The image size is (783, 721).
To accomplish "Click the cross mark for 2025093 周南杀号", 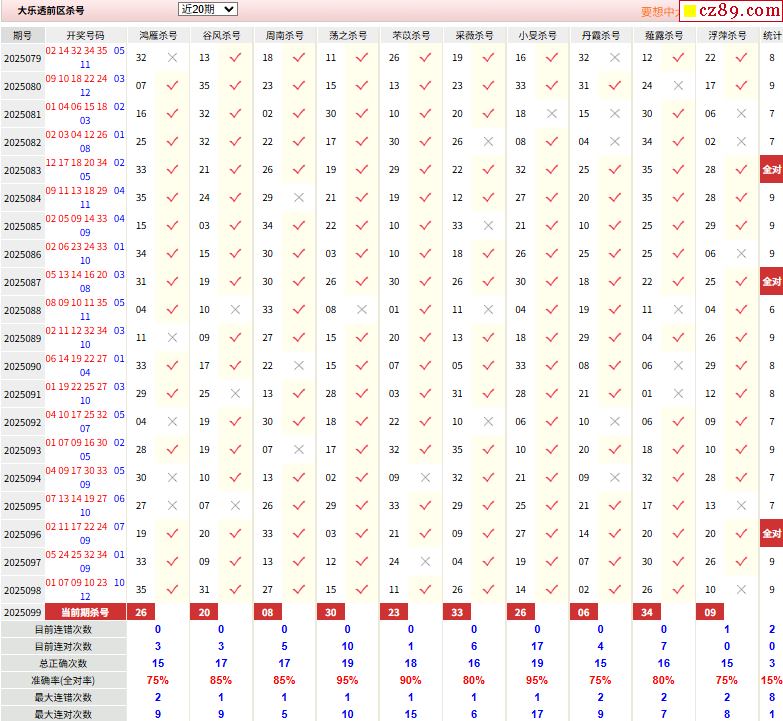I will tap(299, 449).
